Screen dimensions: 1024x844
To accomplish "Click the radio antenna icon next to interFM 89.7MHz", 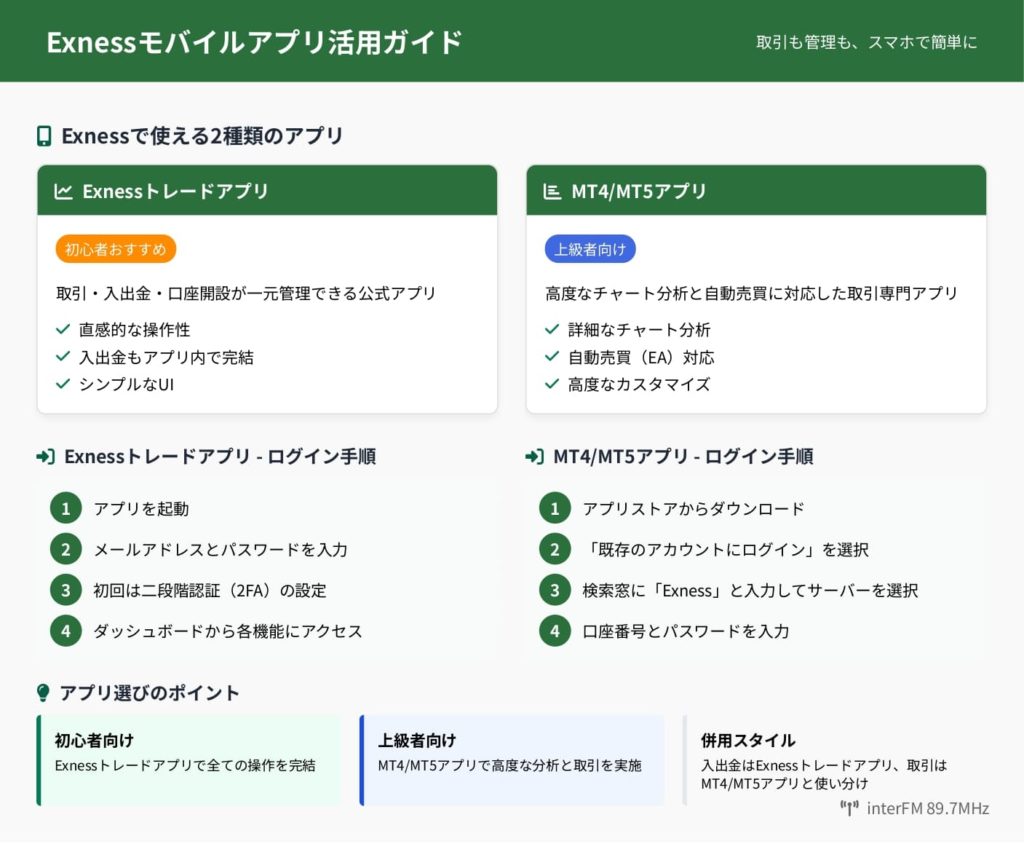I will pos(850,808).
